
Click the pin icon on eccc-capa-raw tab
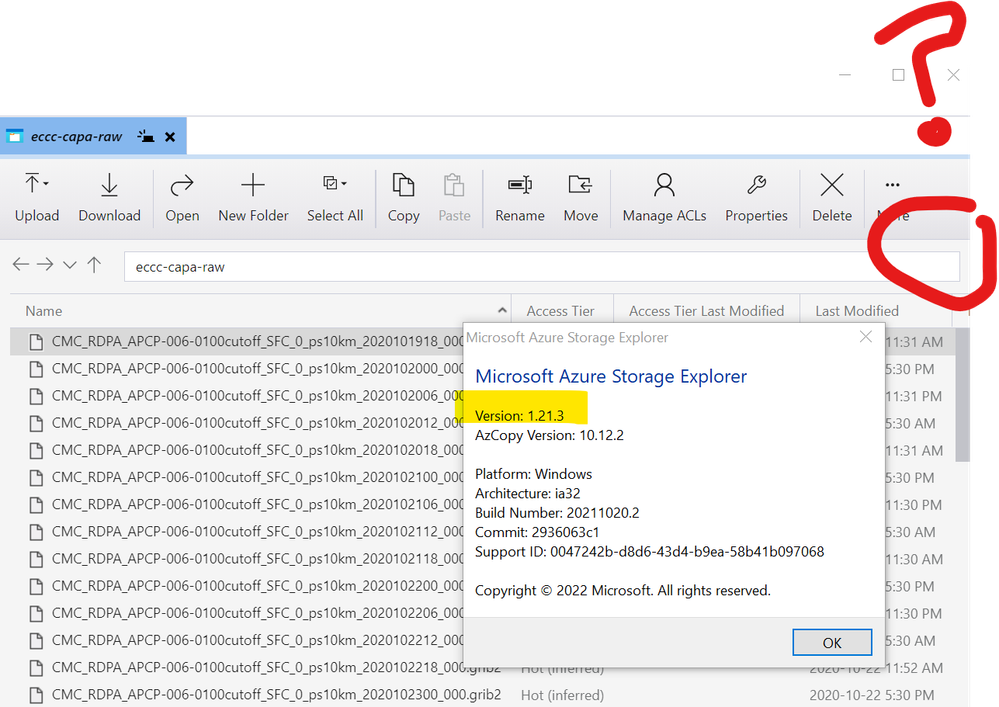146,136
